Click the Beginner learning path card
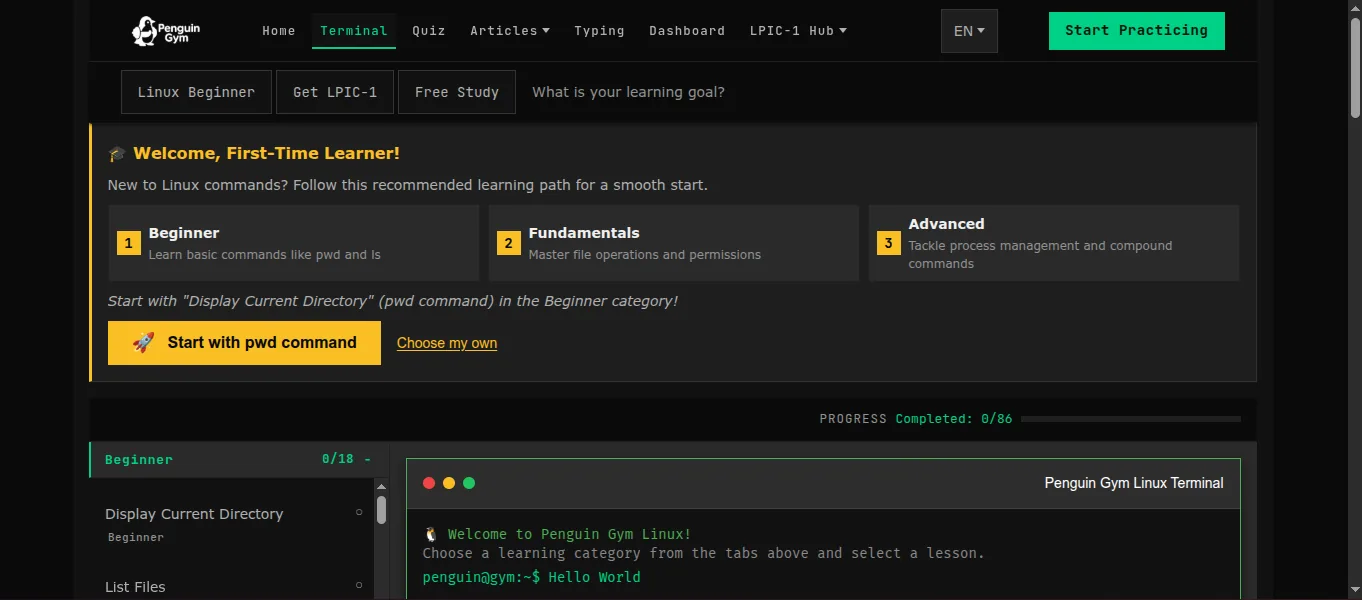This screenshot has height=600, width=1362. 294,243
